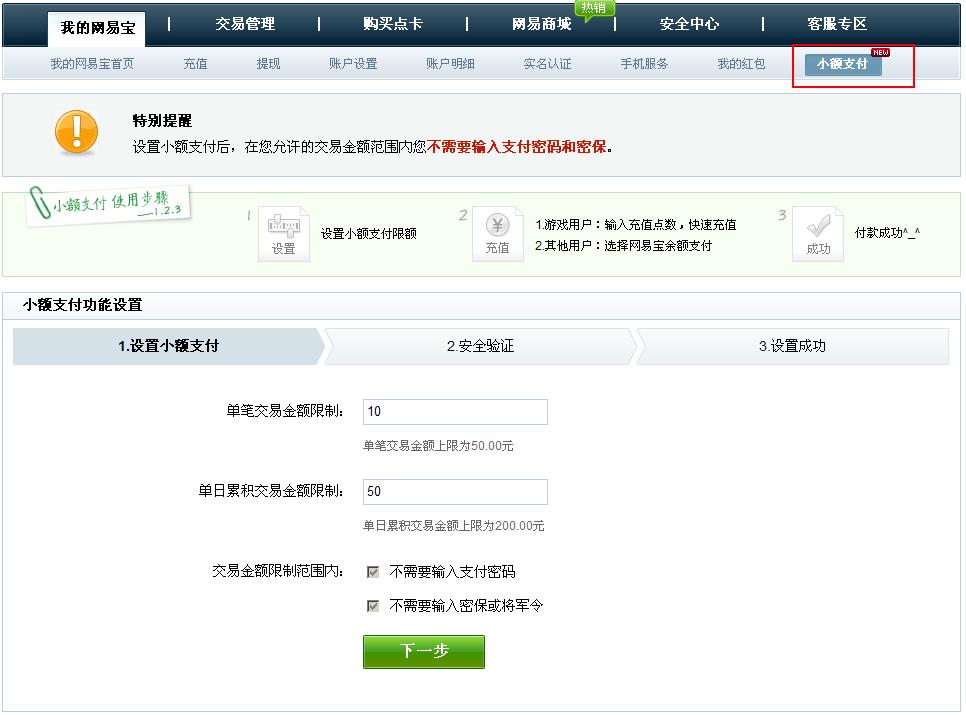Image resolution: width=966 pixels, height=715 pixels.
Task: Click the 热销 badge above 网易商城
Action: (x=593, y=9)
